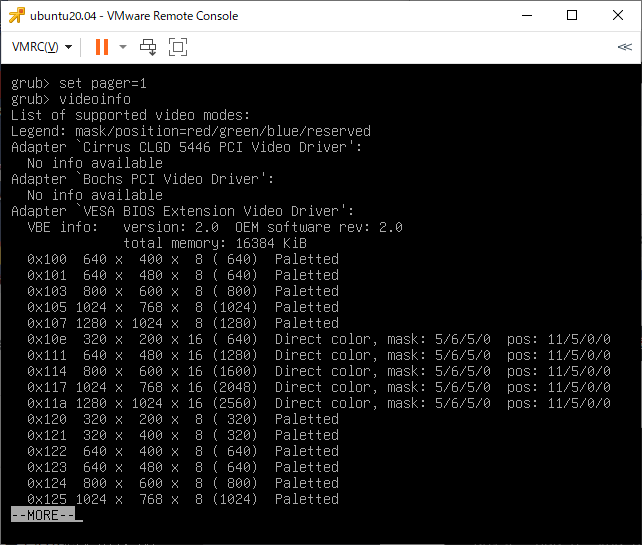
Task: Click the Cirrus CLGD 5446 adapter line
Action: coord(187,147)
